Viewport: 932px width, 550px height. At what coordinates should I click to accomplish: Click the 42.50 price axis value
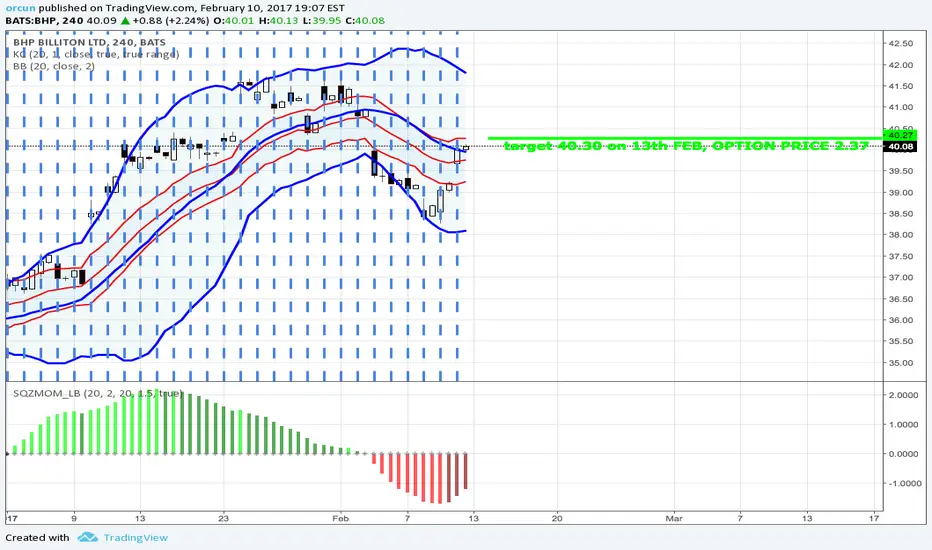(x=900, y=43)
